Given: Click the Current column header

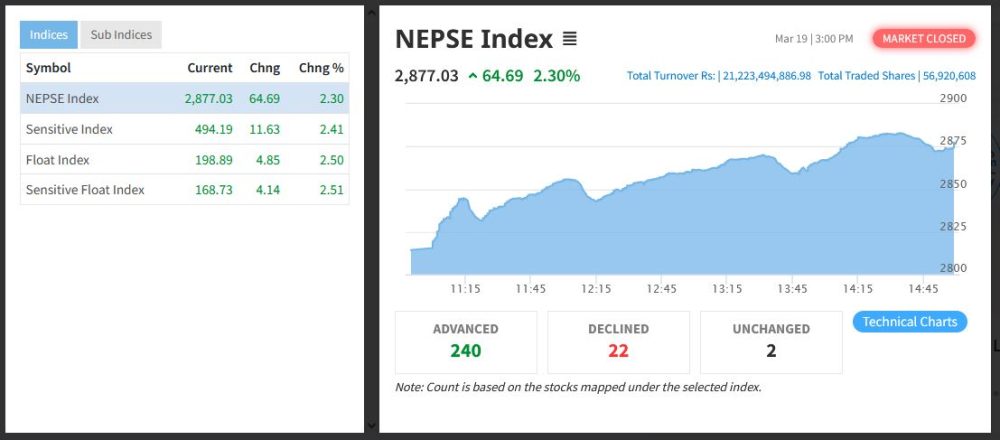Looking at the screenshot, I should [x=210, y=68].
